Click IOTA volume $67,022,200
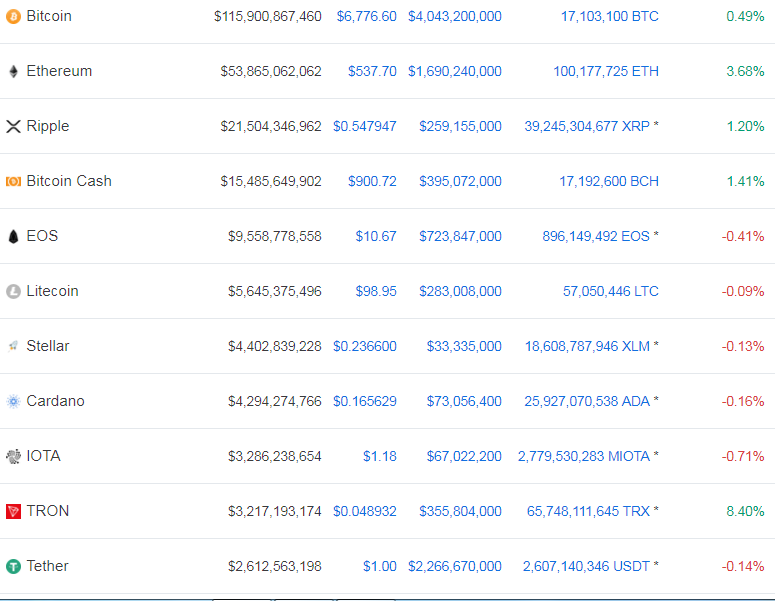This screenshot has width=775, height=601. (464, 456)
